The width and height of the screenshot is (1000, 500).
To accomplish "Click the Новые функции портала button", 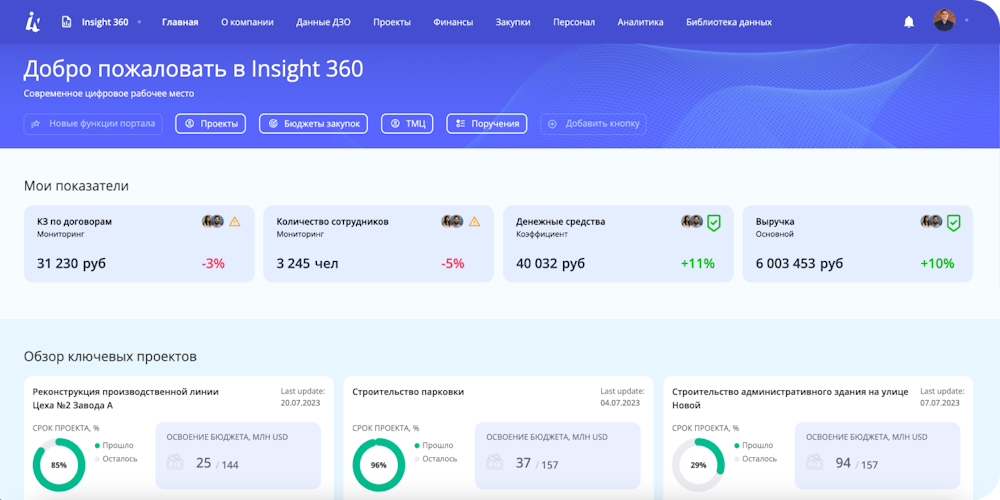I will pyautogui.click(x=93, y=124).
